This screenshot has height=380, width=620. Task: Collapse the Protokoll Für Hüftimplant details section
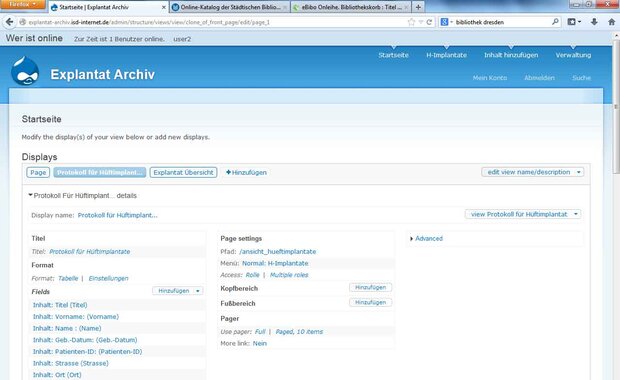click(83, 195)
